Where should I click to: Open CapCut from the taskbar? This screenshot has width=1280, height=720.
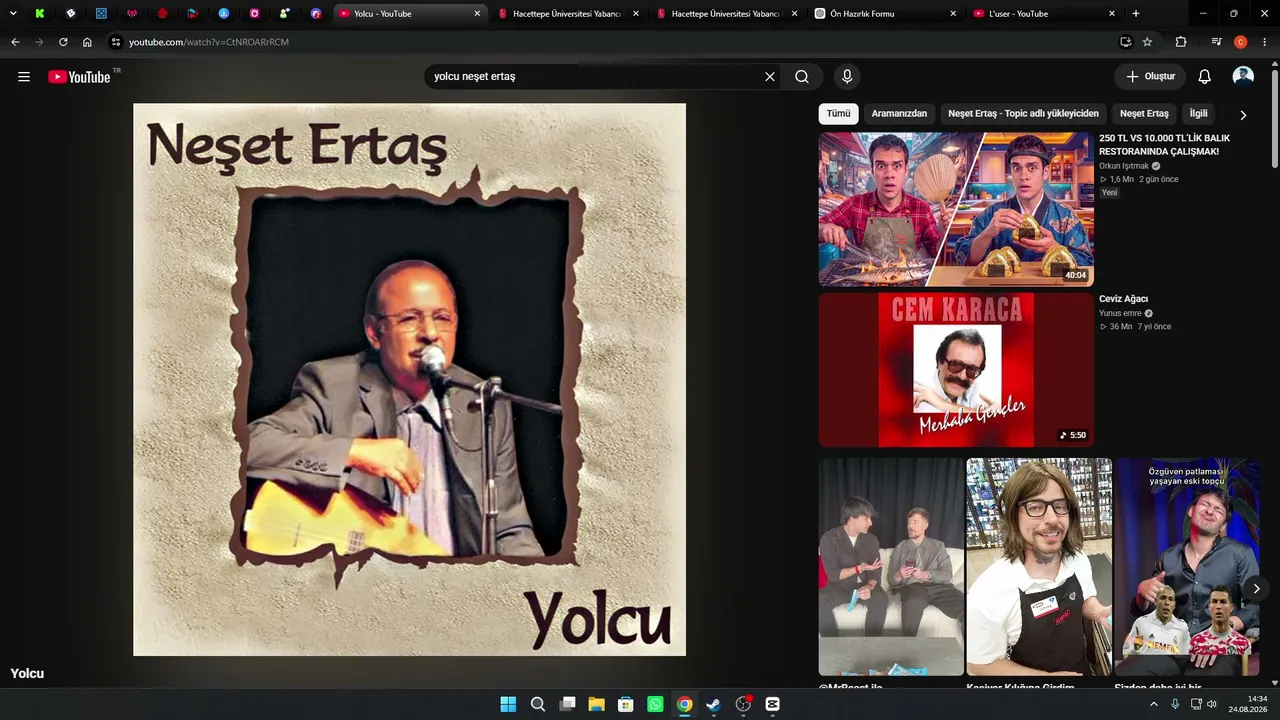tap(772, 704)
